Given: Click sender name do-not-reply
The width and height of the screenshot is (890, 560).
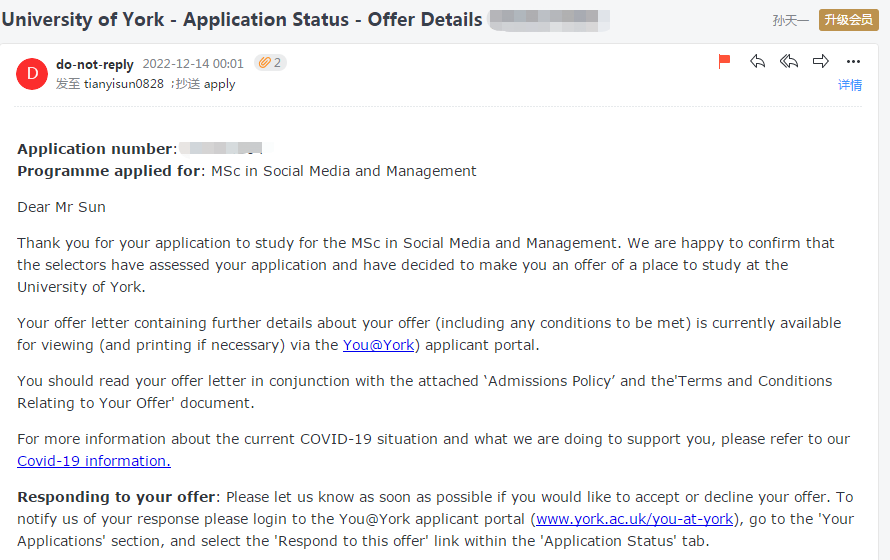Looking at the screenshot, I should pyautogui.click(x=95, y=64).
